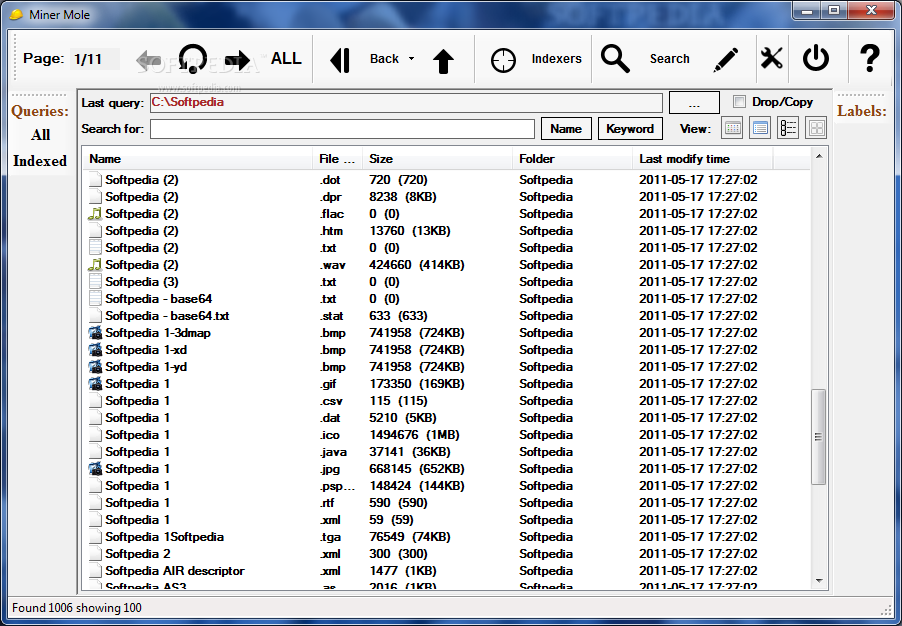Maximize the Miner Mole window
The width and height of the screenshot is (902, 626).
(834, 10)
